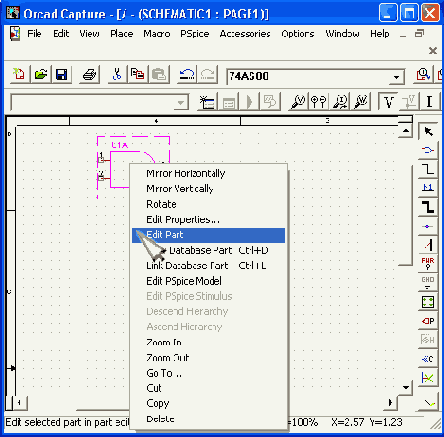Choose Edit PSpice Model entry
The width and height of the screenshot is (444, 437).
pos(208,281)
